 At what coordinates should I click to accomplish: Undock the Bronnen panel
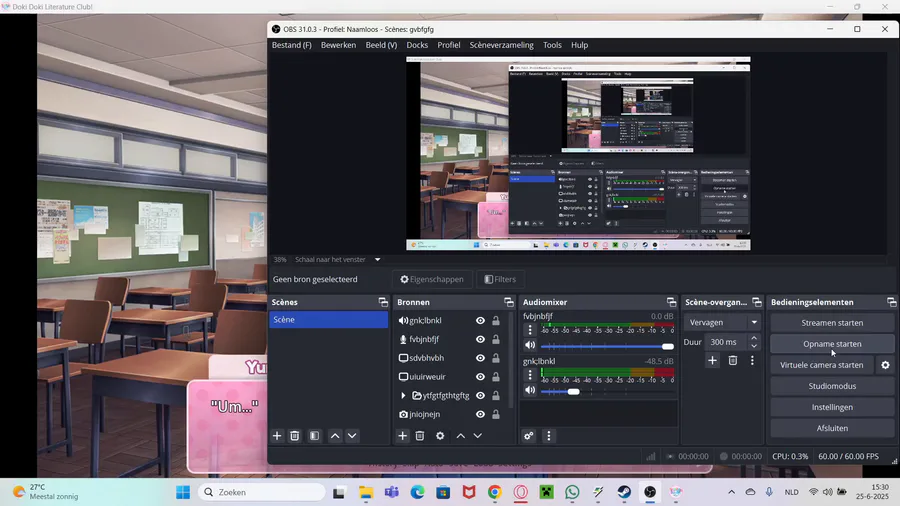(509, 302)
